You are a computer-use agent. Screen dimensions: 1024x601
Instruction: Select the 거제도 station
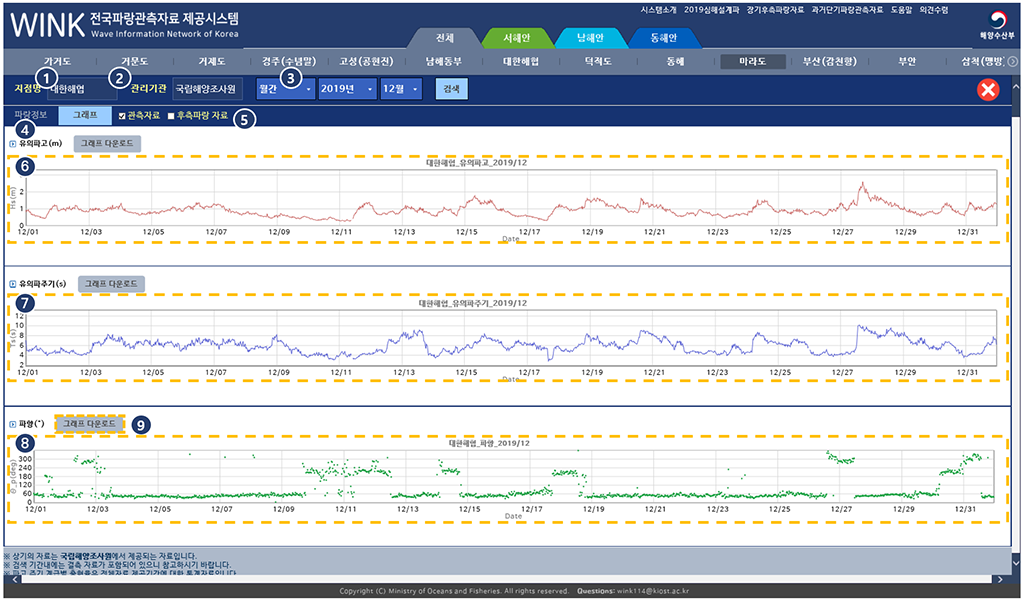(x=212, y=61)
